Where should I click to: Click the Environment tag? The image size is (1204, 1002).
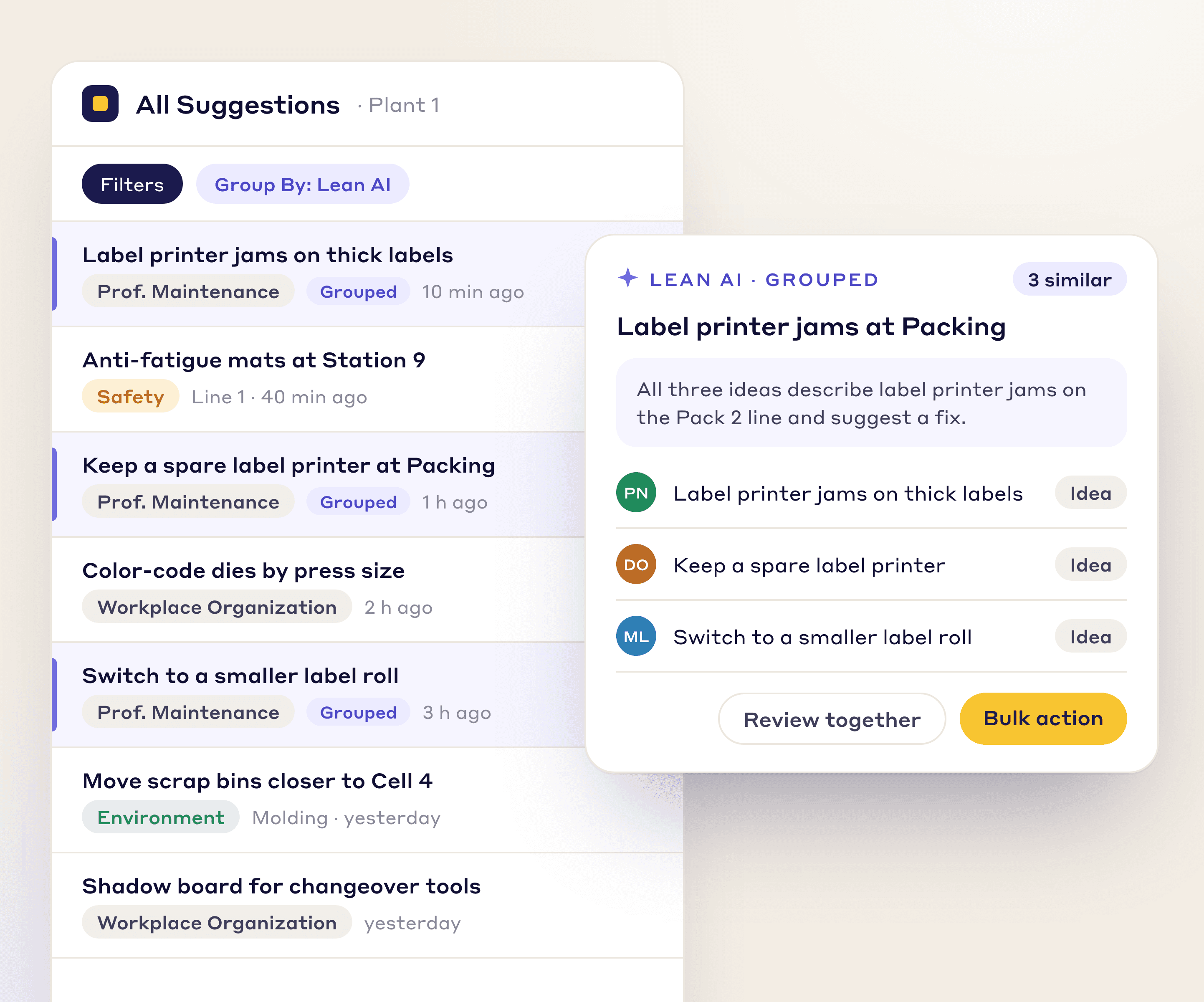(161, 817)
